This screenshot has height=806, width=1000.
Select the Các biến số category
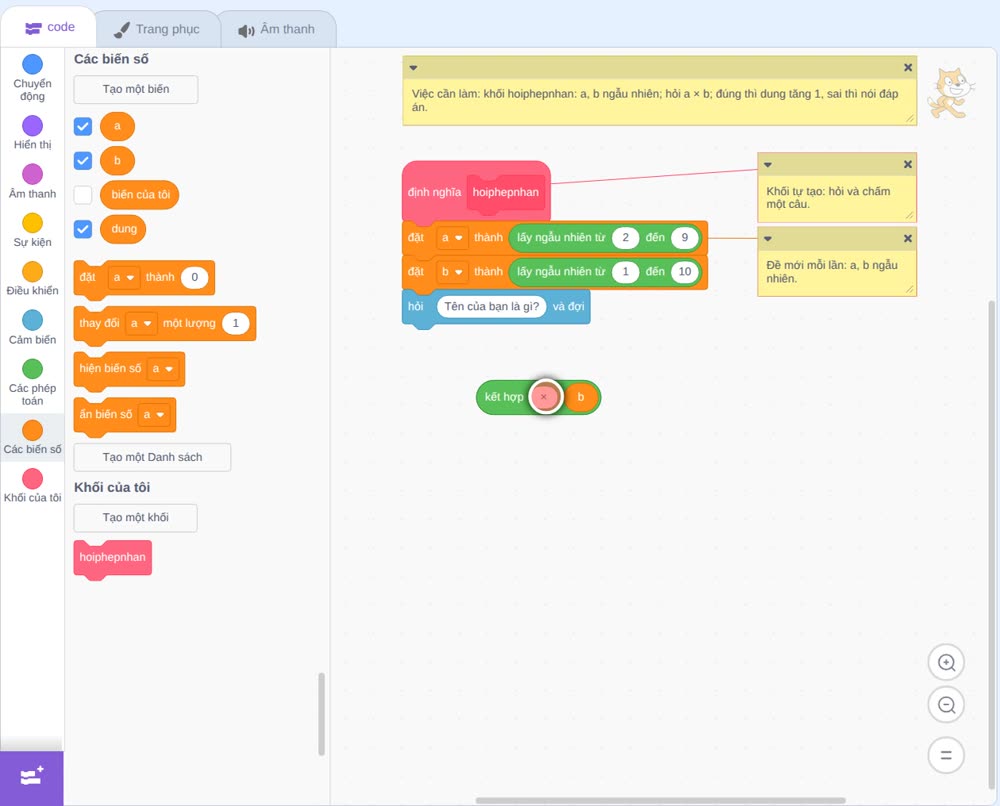point(33,437)
